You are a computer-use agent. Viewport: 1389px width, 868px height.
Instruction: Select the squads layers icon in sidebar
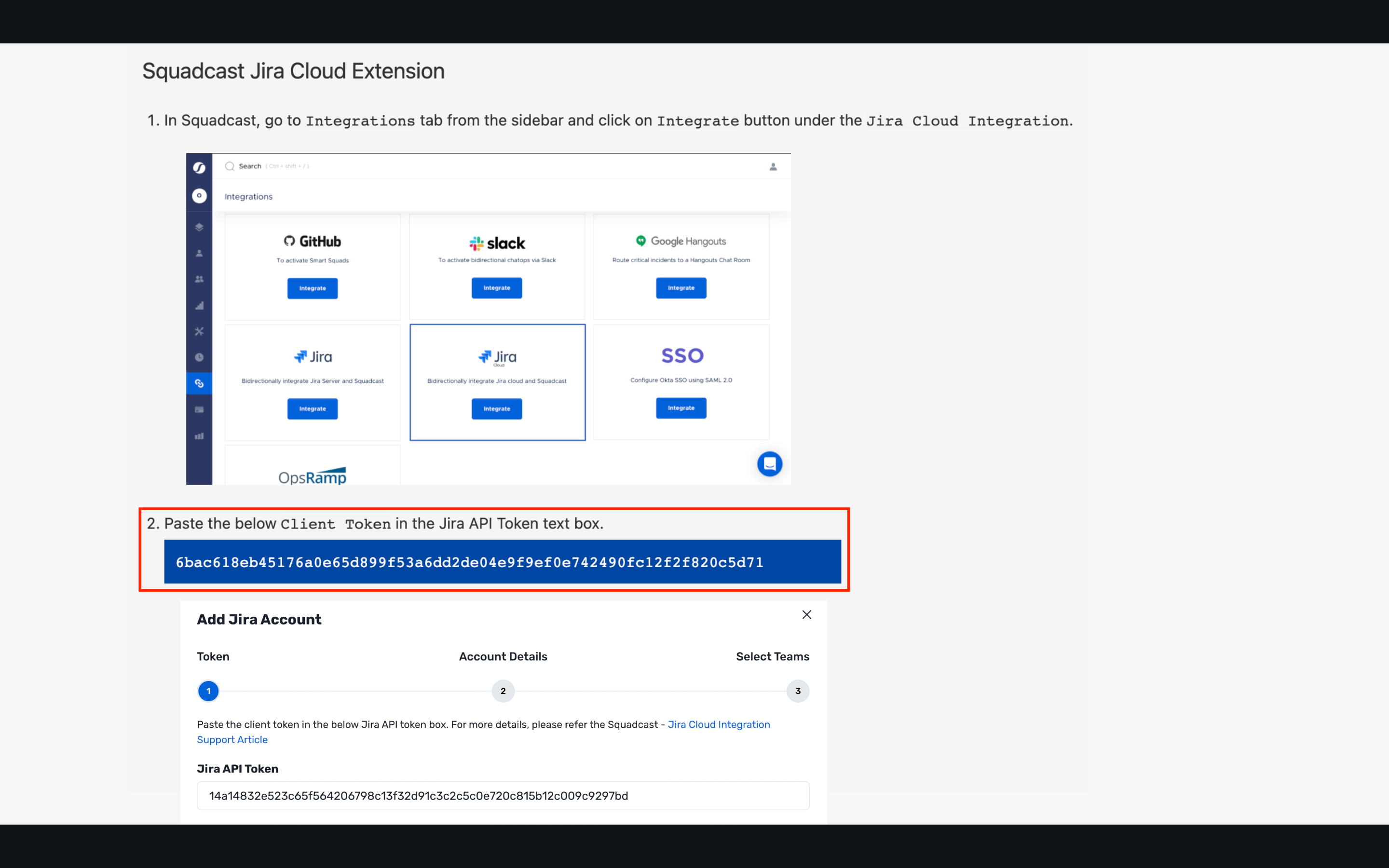199,227
